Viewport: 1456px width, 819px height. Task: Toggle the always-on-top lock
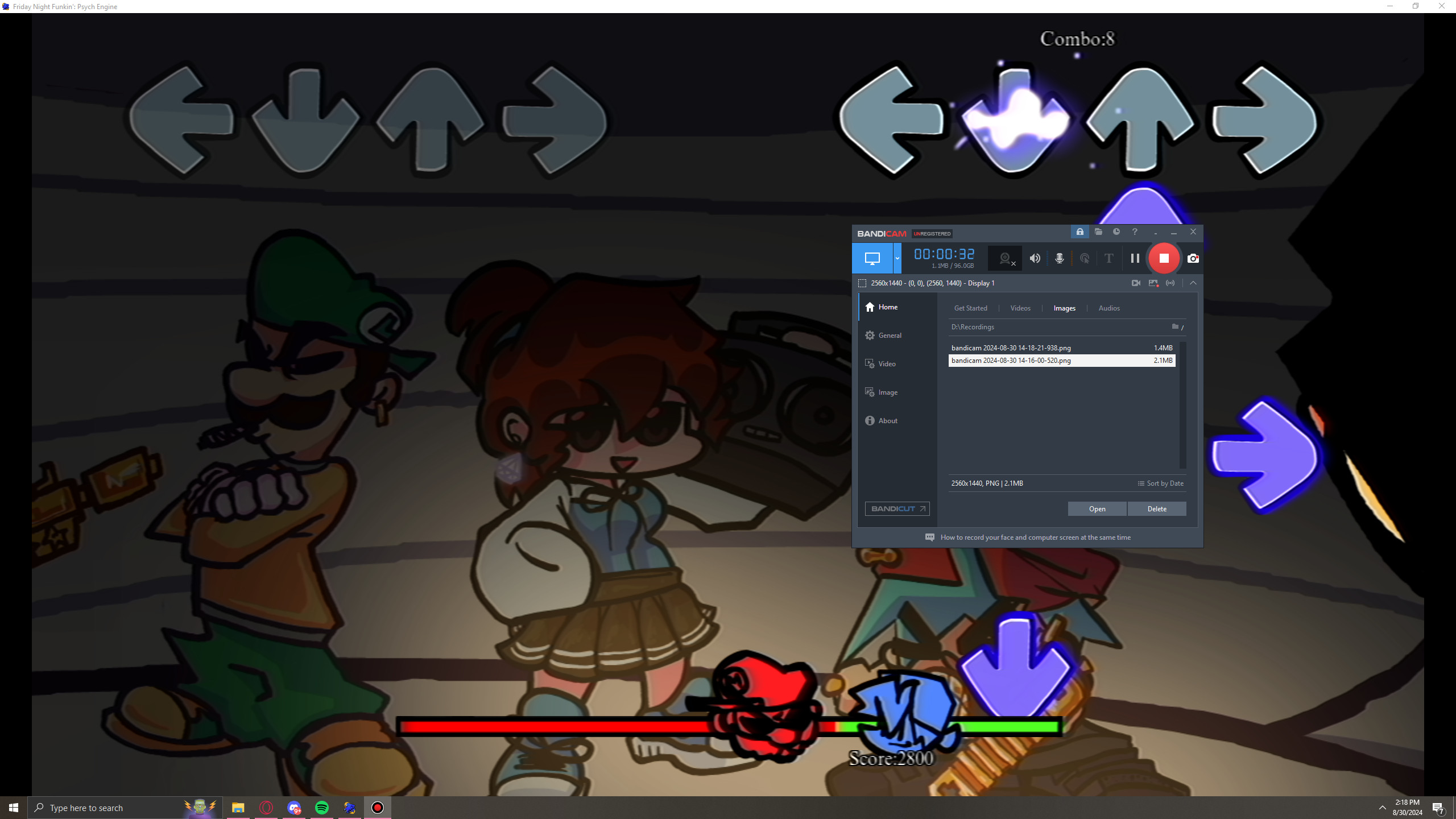point(1079,232)
